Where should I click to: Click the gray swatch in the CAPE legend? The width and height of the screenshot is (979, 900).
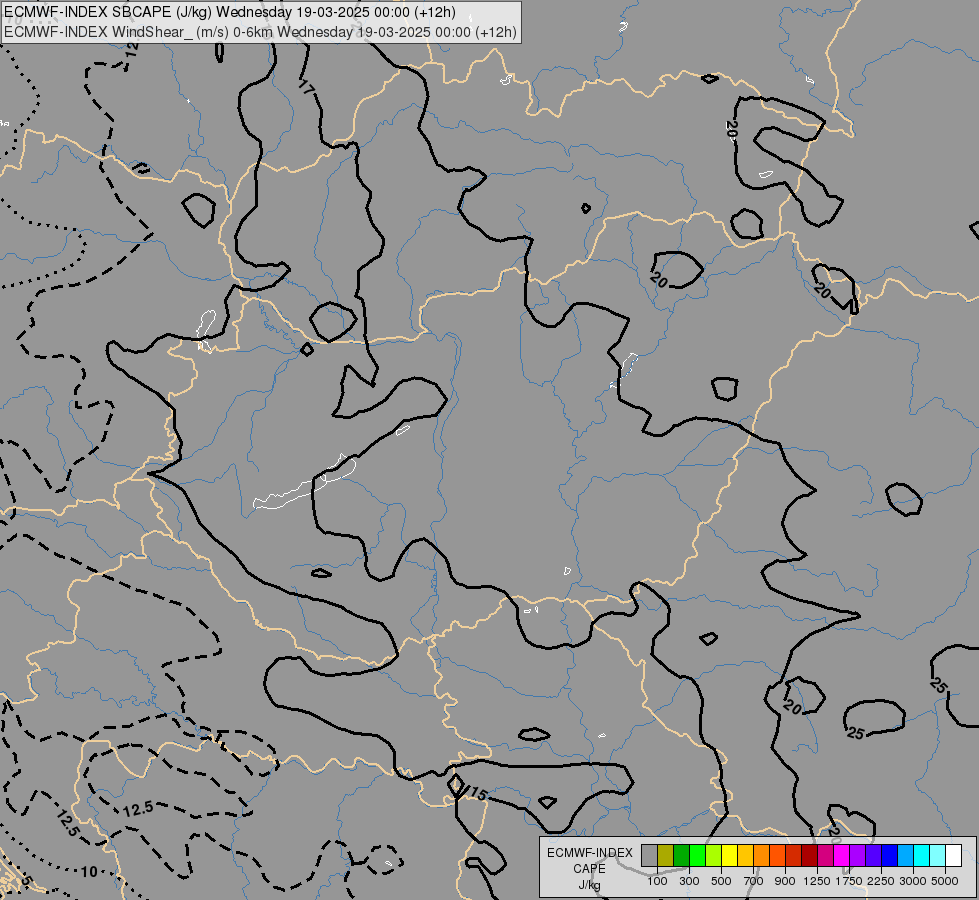coord(649,855)
